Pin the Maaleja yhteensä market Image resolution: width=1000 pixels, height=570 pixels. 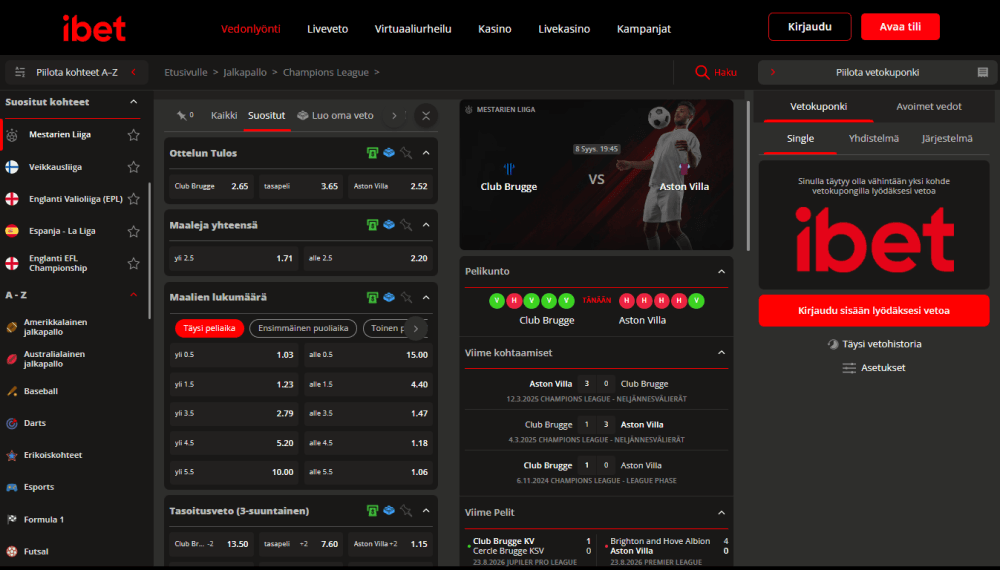tap(406, 225)
